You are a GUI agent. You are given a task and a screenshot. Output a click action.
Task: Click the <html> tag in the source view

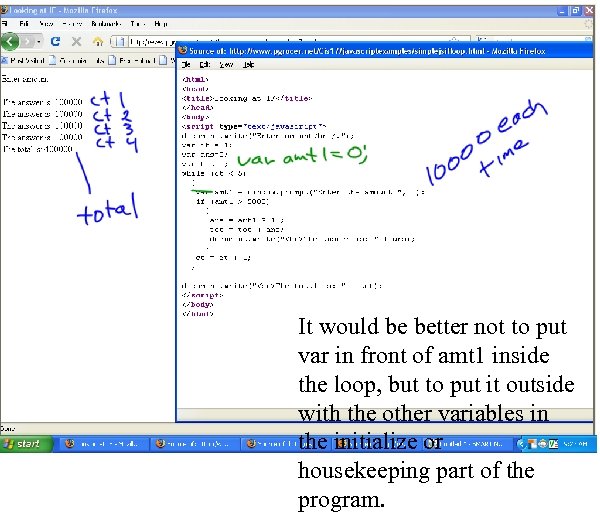(195, 80)
